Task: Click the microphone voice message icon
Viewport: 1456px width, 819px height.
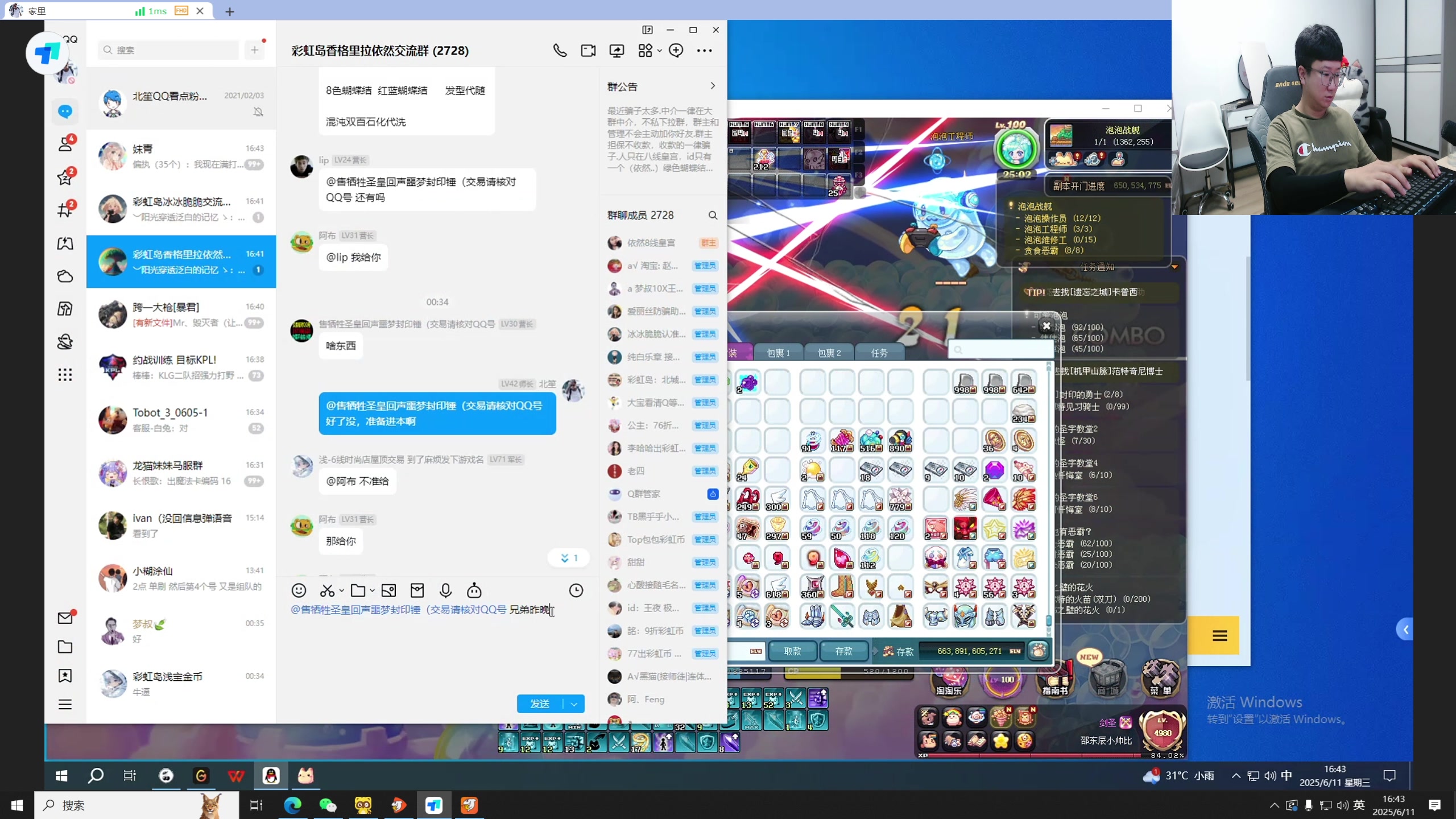Action: tap(445, 590)
